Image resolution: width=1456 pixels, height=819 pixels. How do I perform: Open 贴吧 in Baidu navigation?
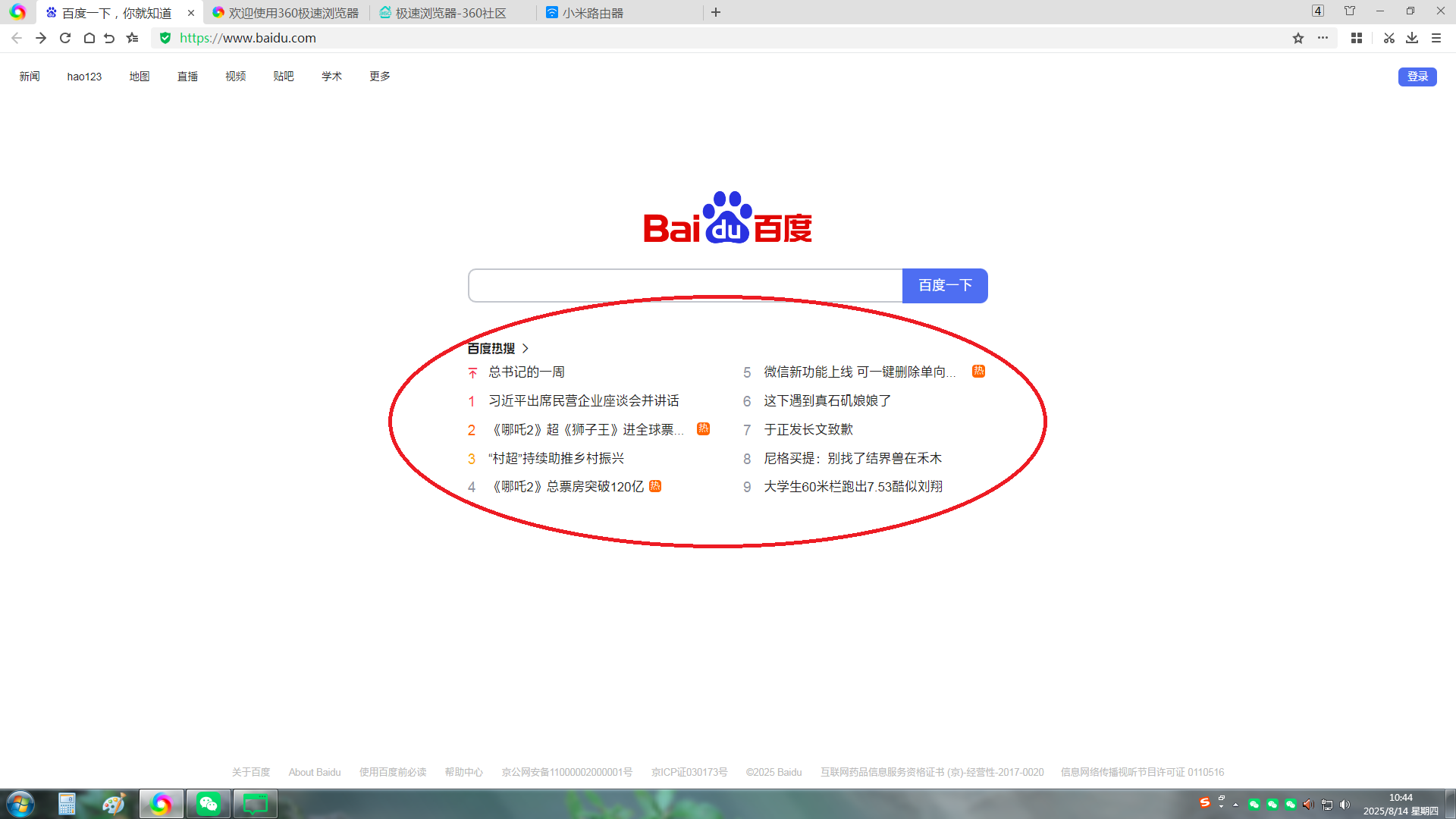(284, 77)
